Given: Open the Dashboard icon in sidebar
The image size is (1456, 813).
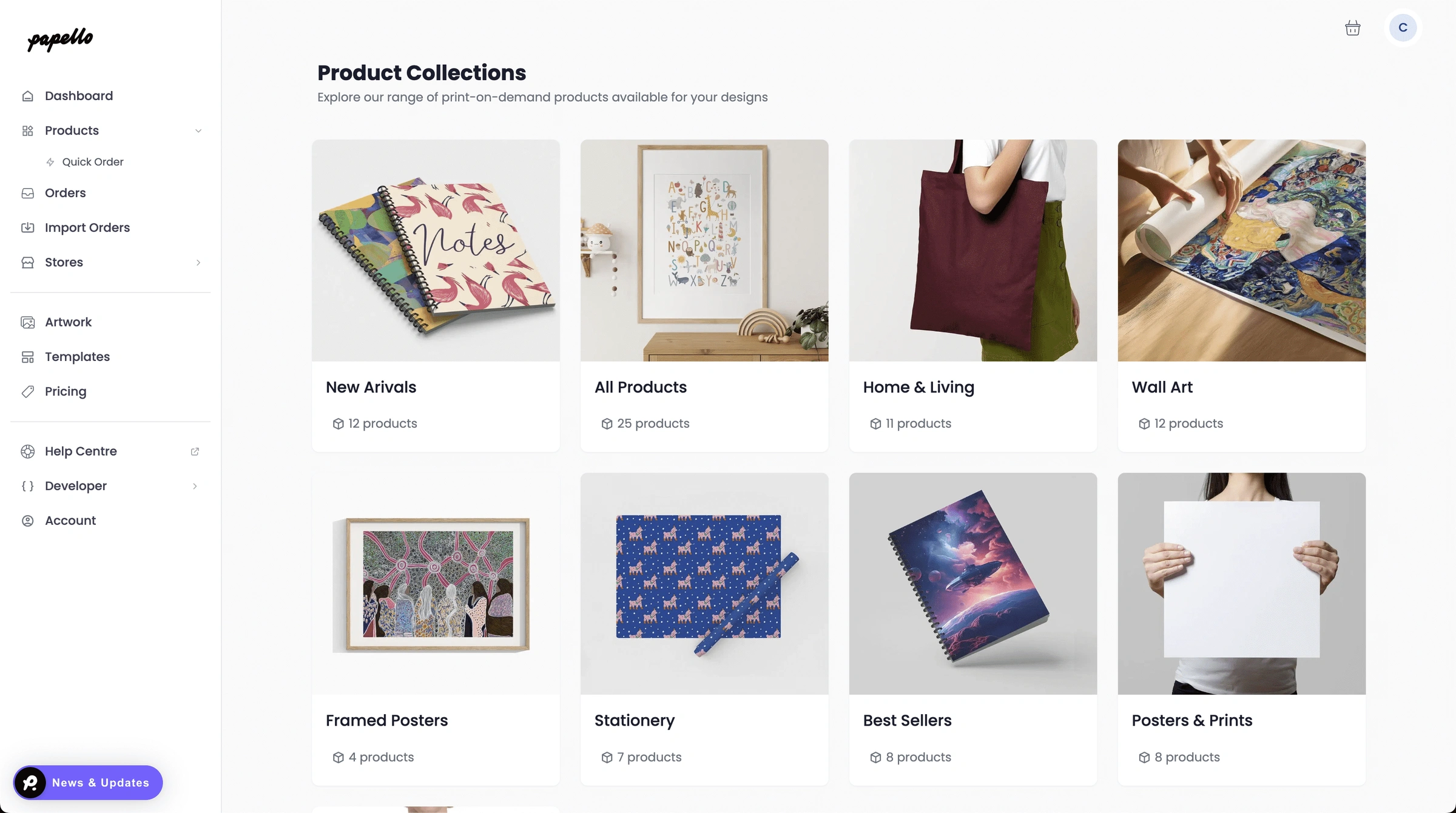Looking at the screenshot, I should (28, 95).
